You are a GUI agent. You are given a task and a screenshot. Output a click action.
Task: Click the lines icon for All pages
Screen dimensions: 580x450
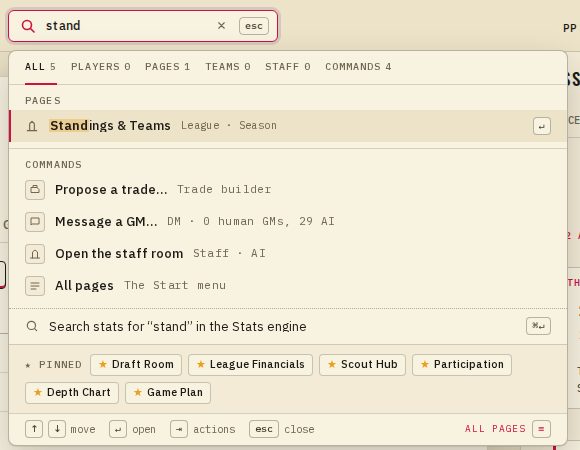(x=35, y=286)
